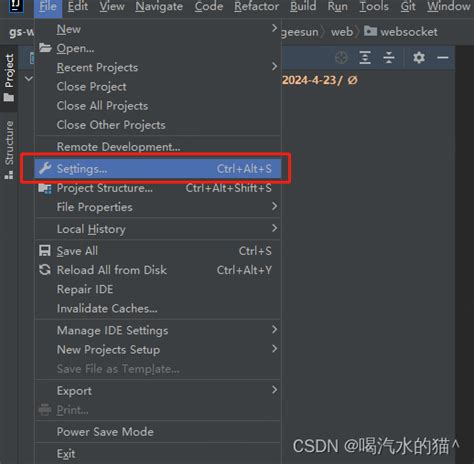Click the websocket folder breadcrumb

(401, 32)
